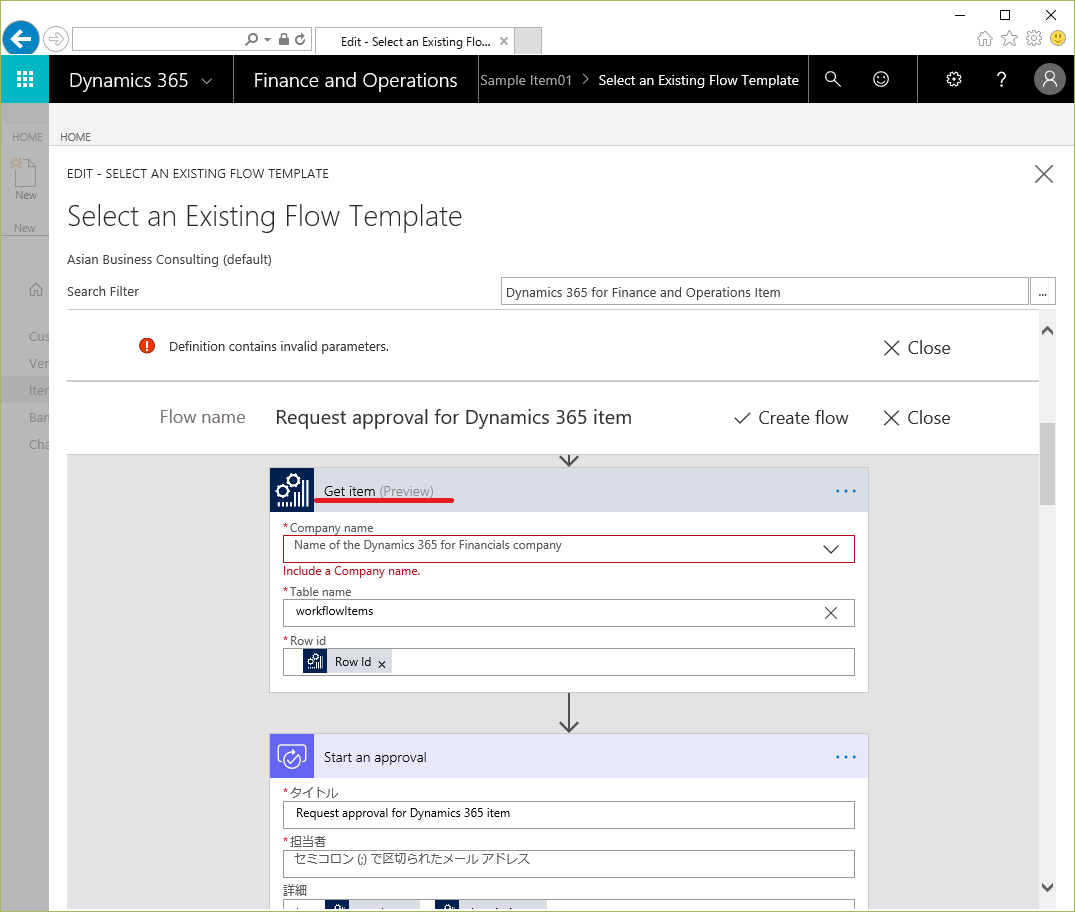This screenshot has height=912, width=1075.
Task: Open the browser tools gear
Action: (x=1034, y=38)
